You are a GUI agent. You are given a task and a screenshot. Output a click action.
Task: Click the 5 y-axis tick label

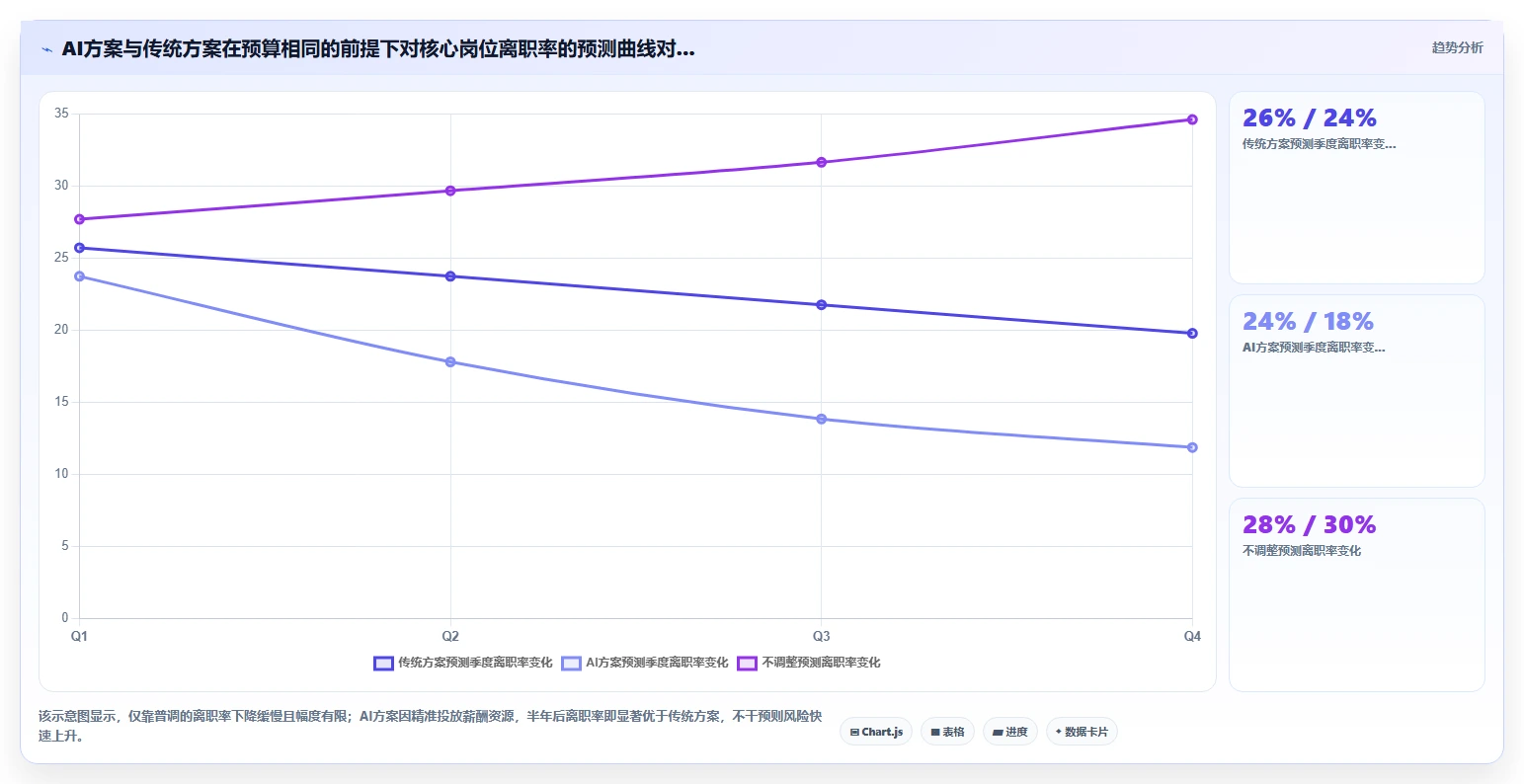pyautogui.click(x=65, y=546)
